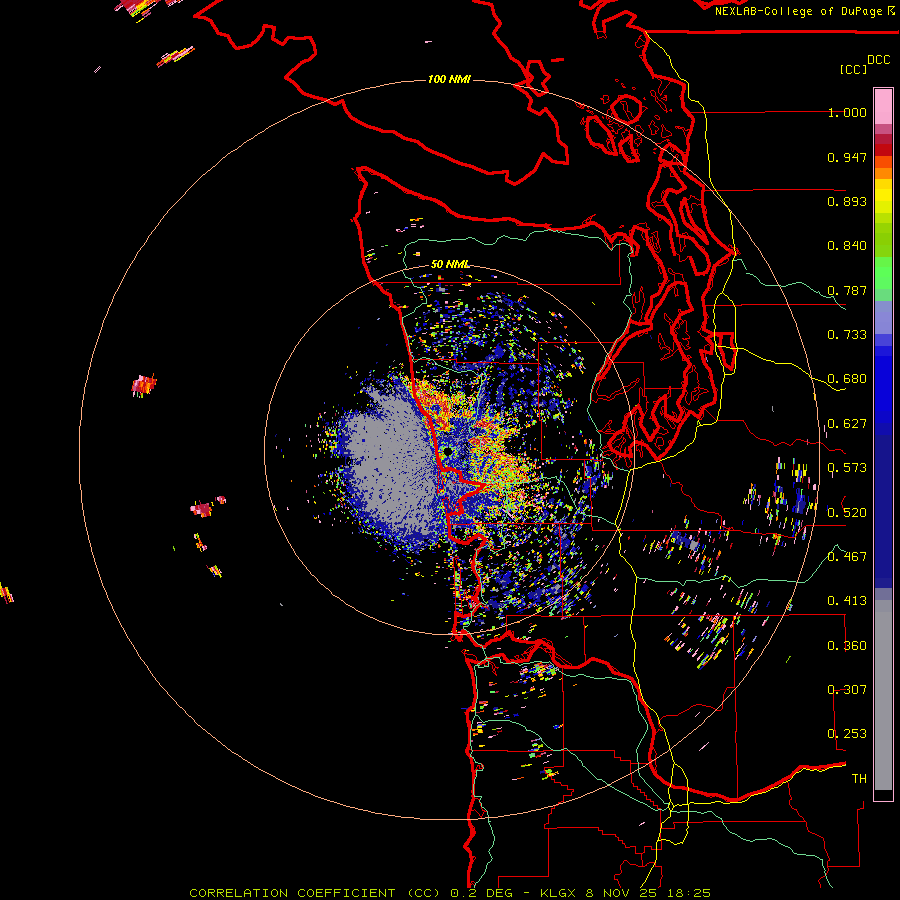Select the 0.520 legend value
This screenshot has width=900, height=900.
click(847, 513)
